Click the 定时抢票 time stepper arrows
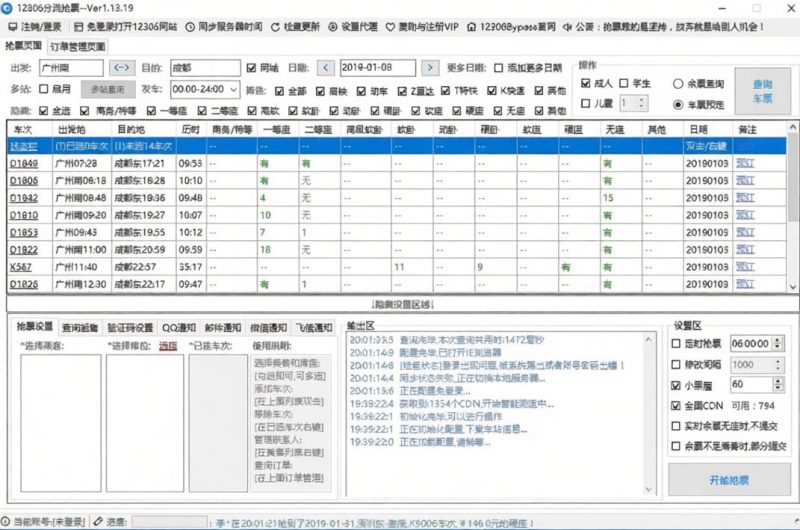 pos(778,343)
